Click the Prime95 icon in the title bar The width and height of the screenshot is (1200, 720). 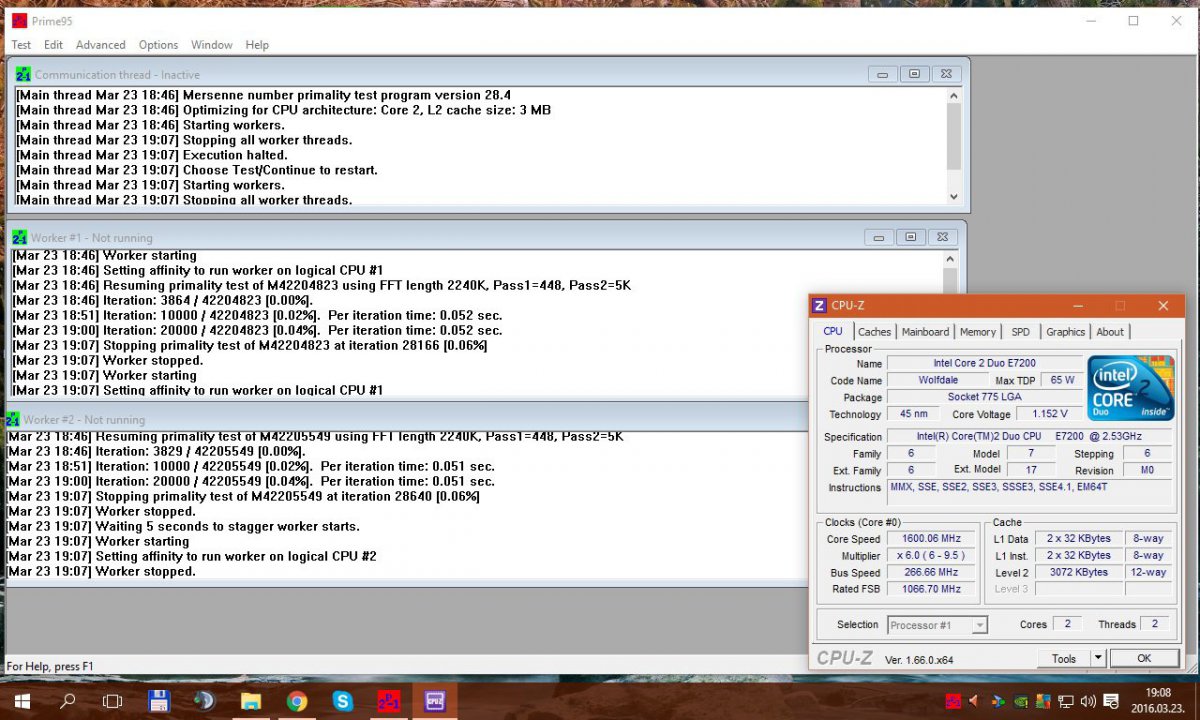[19, 20]
